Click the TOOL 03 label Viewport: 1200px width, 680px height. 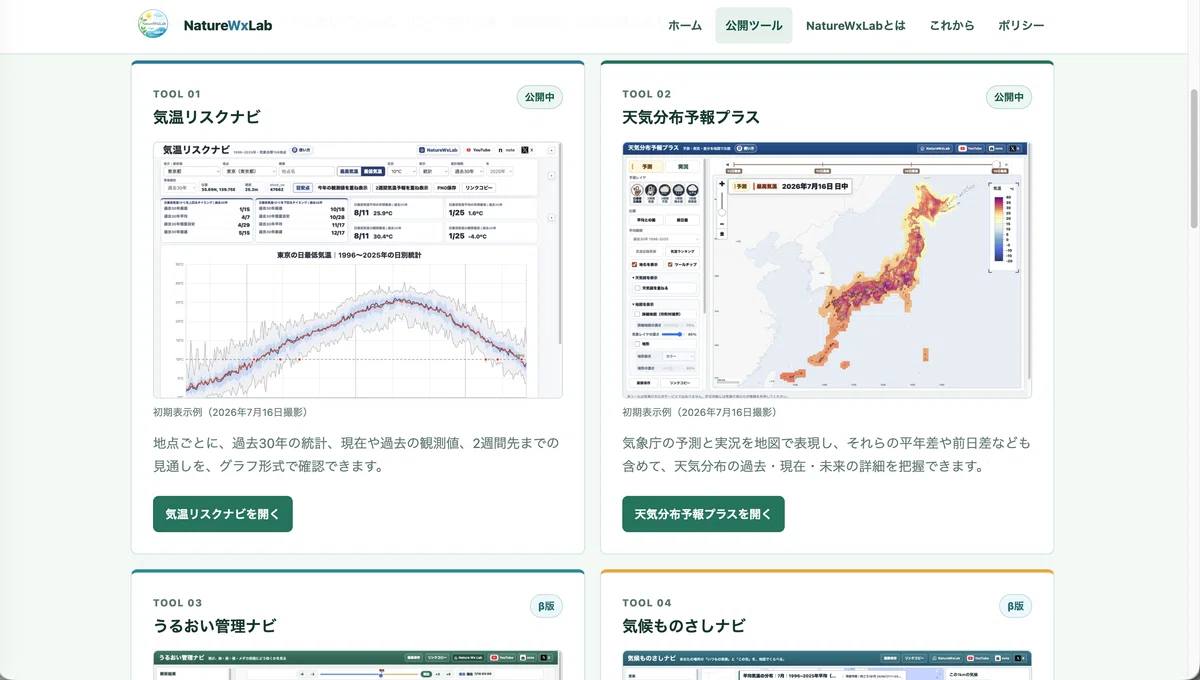(x=178, y=603)
